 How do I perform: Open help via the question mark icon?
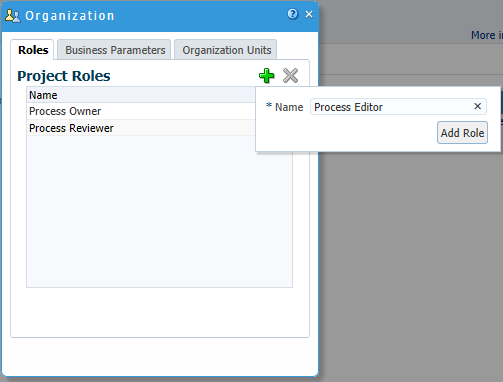tap(293, 14)
